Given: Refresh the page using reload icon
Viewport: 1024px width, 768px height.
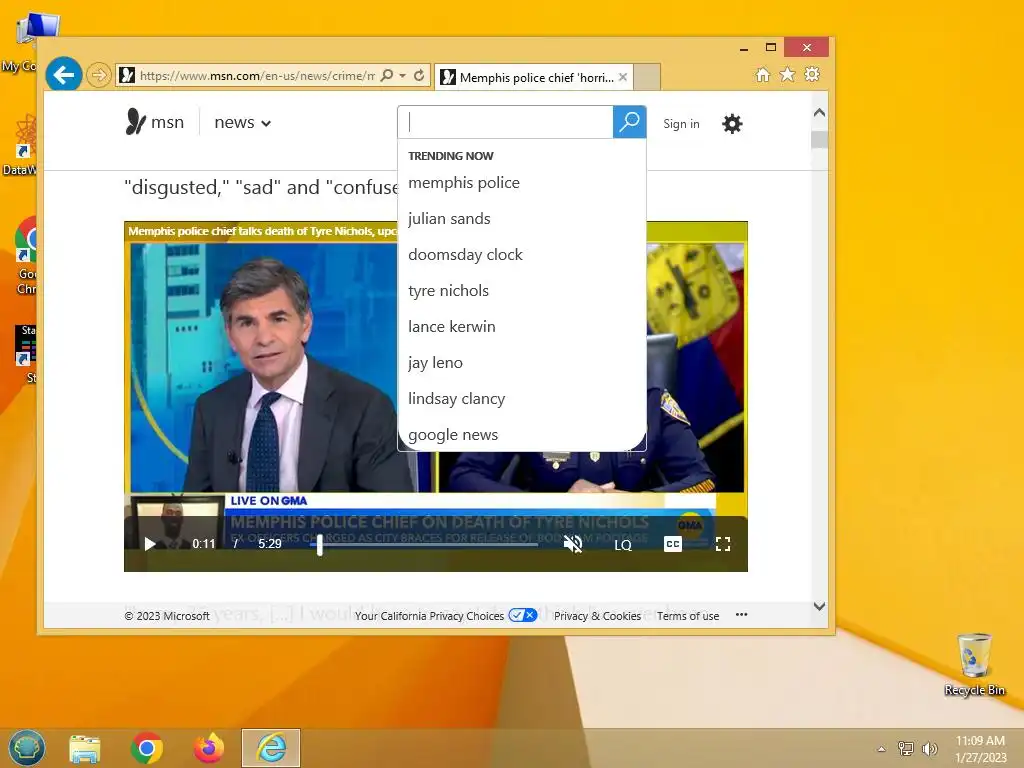Looking at the screenshot, I should pyautogui.click(x=419, y=76).
